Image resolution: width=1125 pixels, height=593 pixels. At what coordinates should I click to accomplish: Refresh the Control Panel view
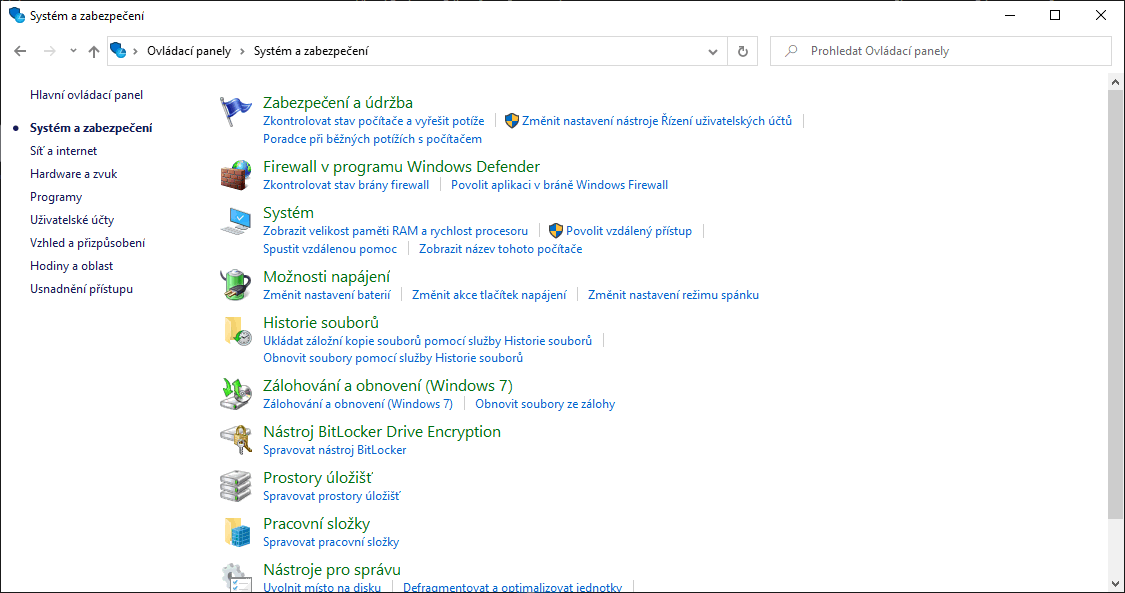[x=742, y=51]
